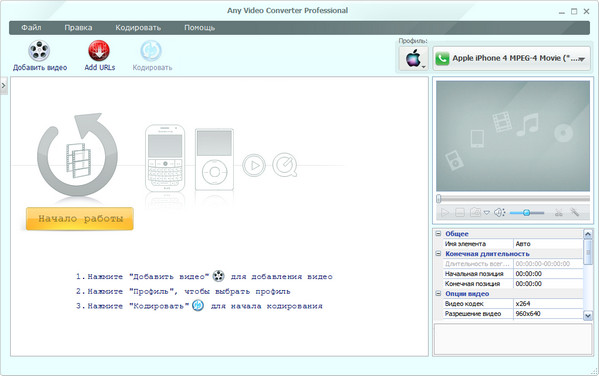599x376 pixels.
Task: Minimize the Any Video Converter window
Action: point(562,12)
